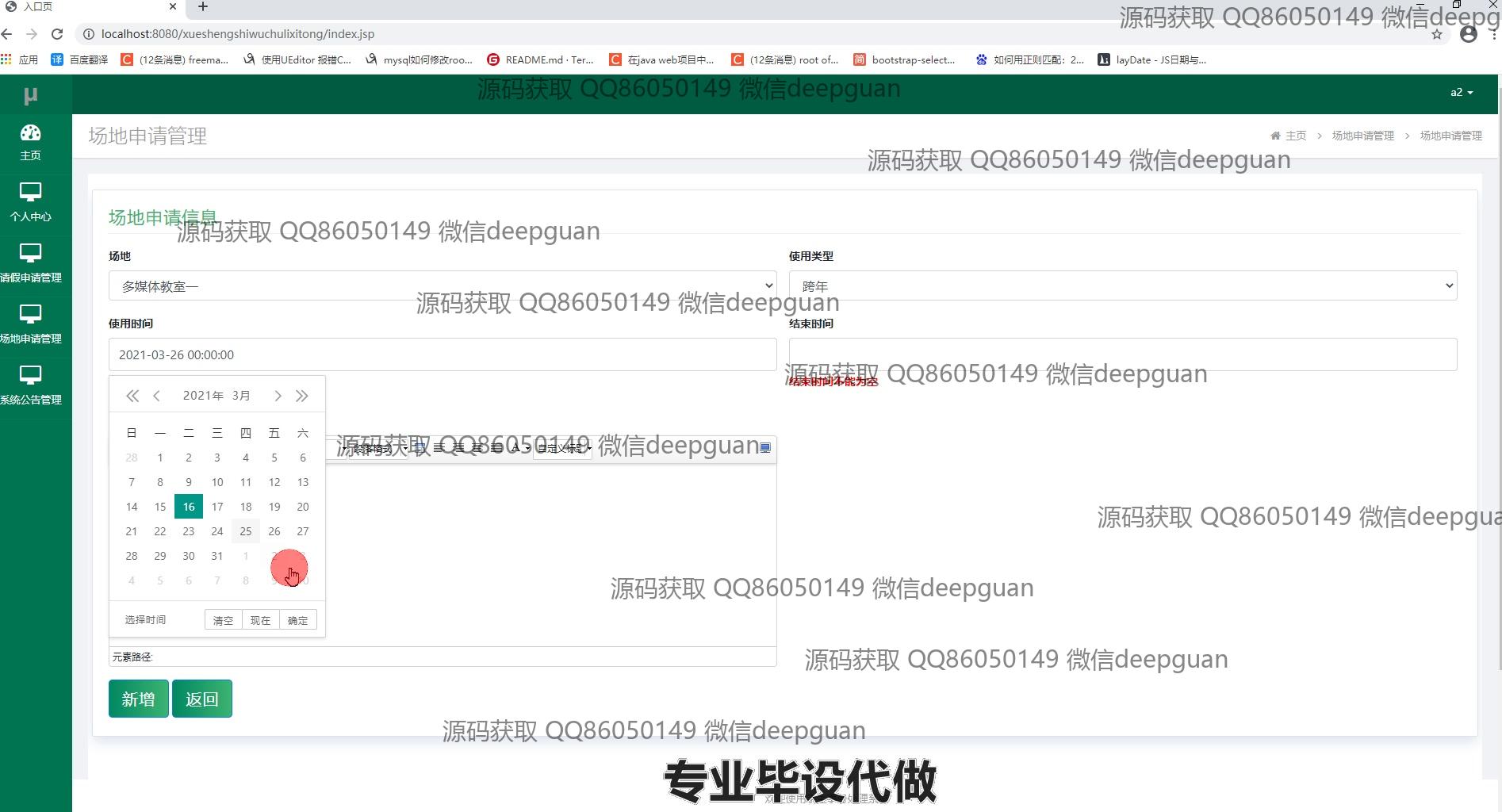This screenshot has width=1502, height=812.
Task: Open the a2 user menu
Action: tap(1461, 93)
